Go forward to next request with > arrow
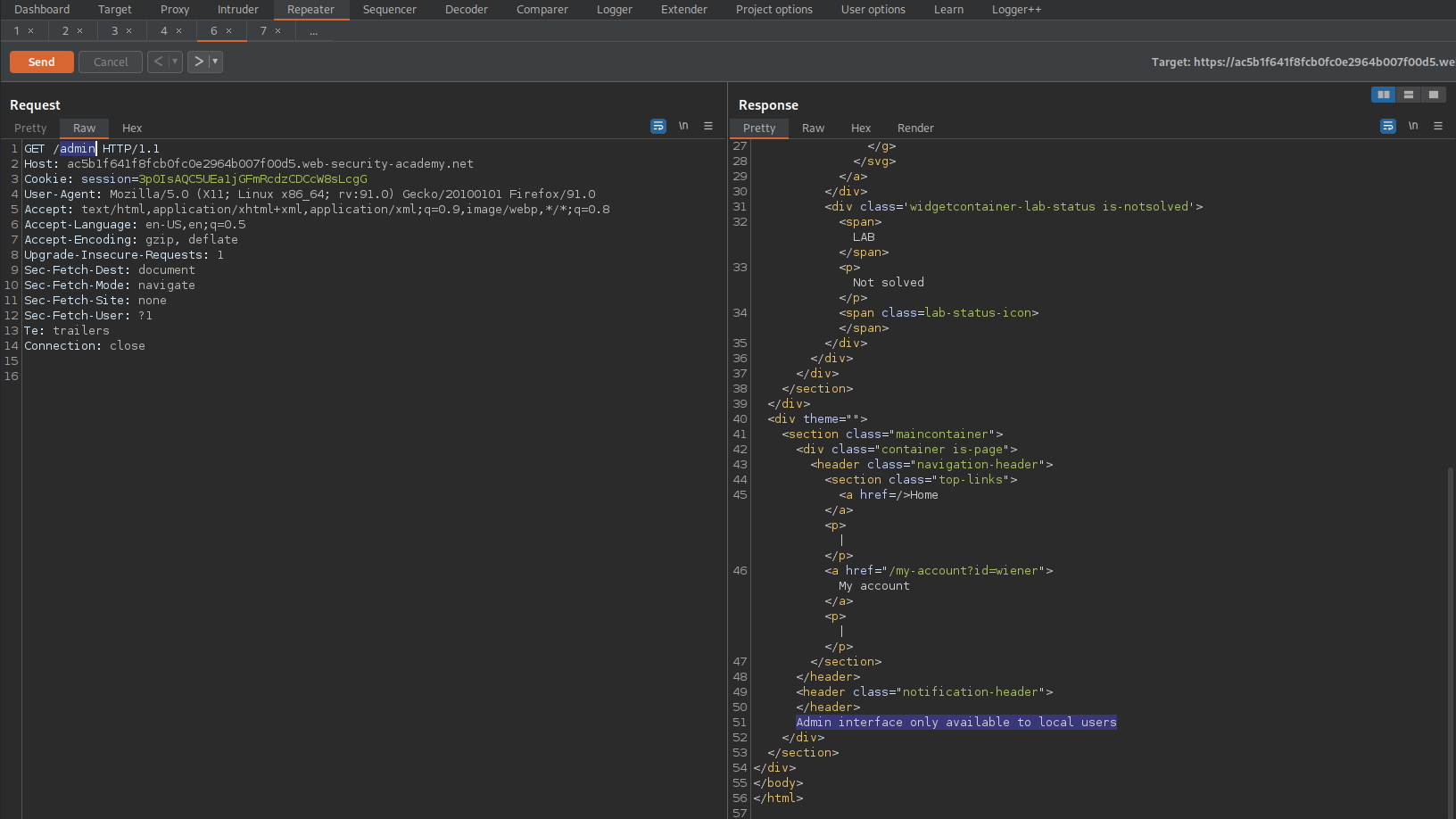 point(198,62)
